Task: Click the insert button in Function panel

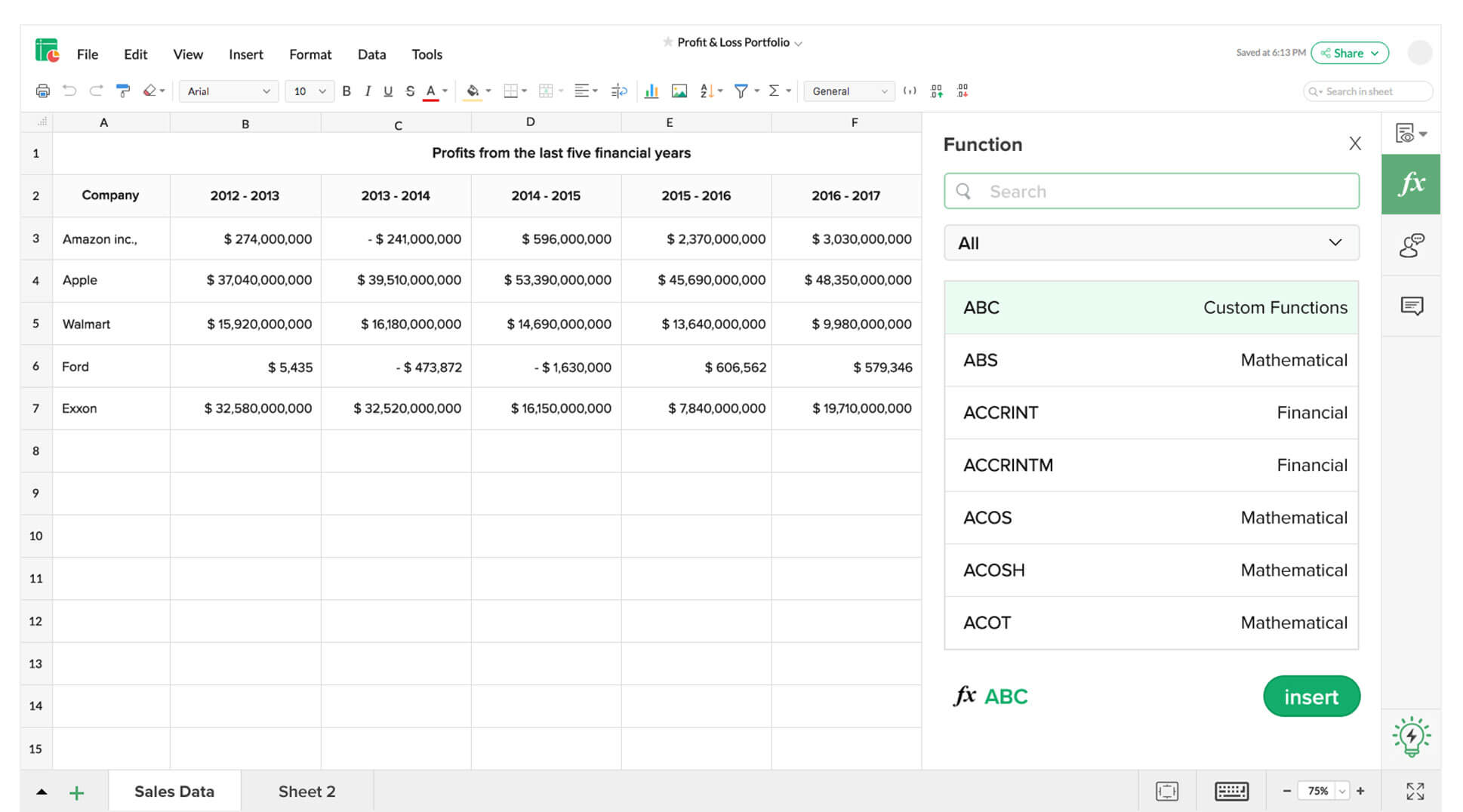Action: point(1311,696)
